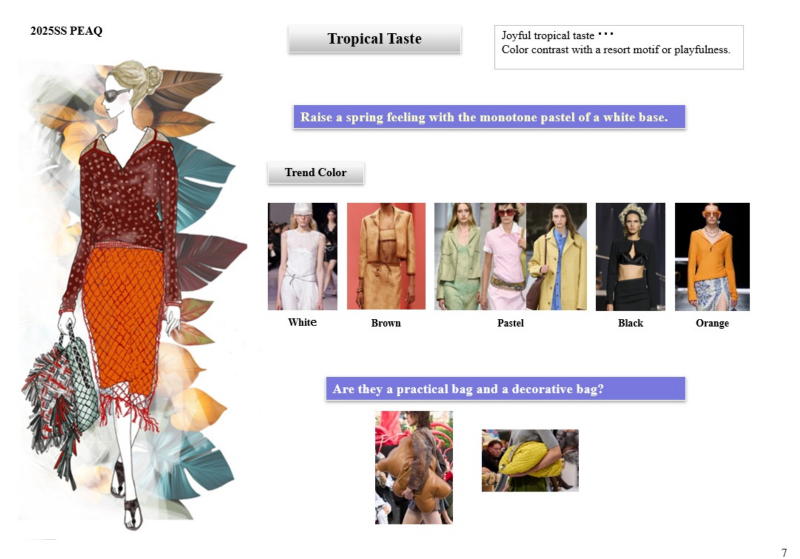Click the purple spring feeling headline banner
This screenshot has height=559, width=800.
(489, 117)
